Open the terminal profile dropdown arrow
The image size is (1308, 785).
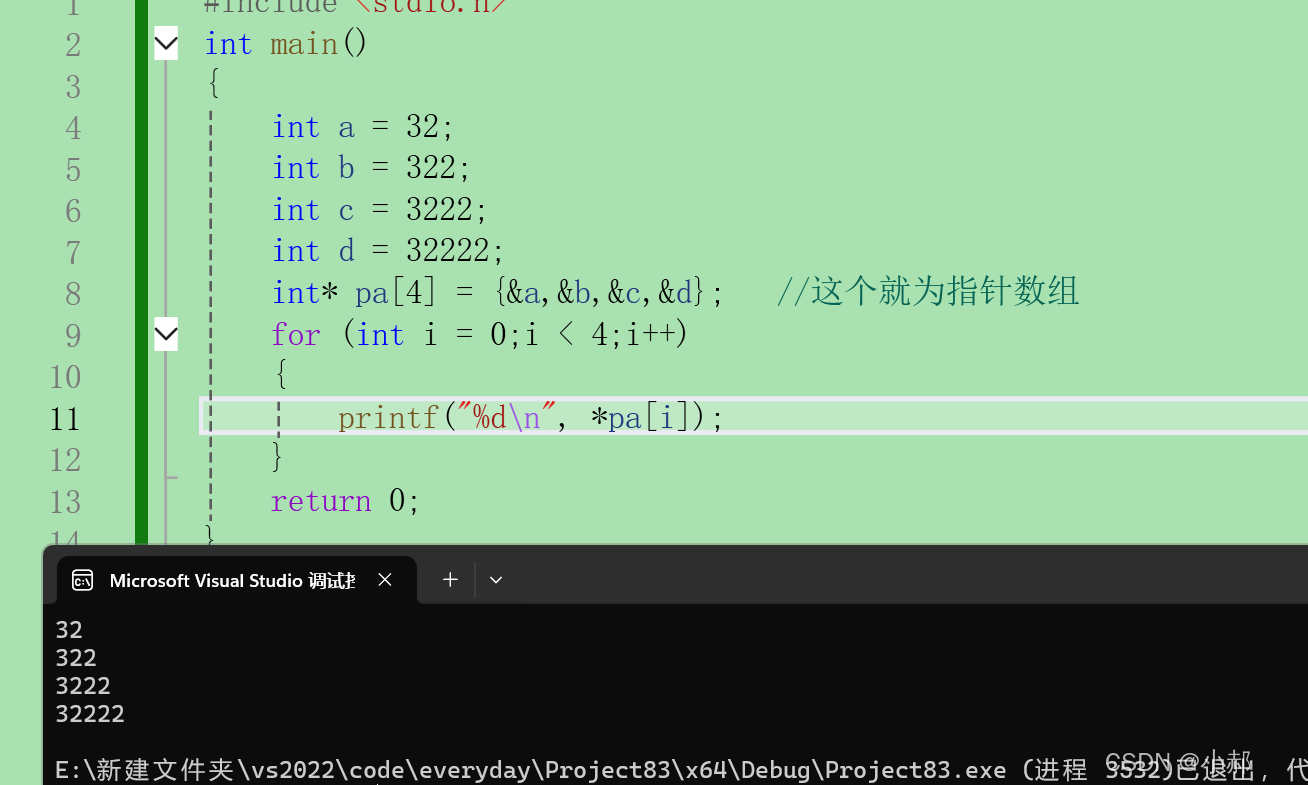pos(496,580)
